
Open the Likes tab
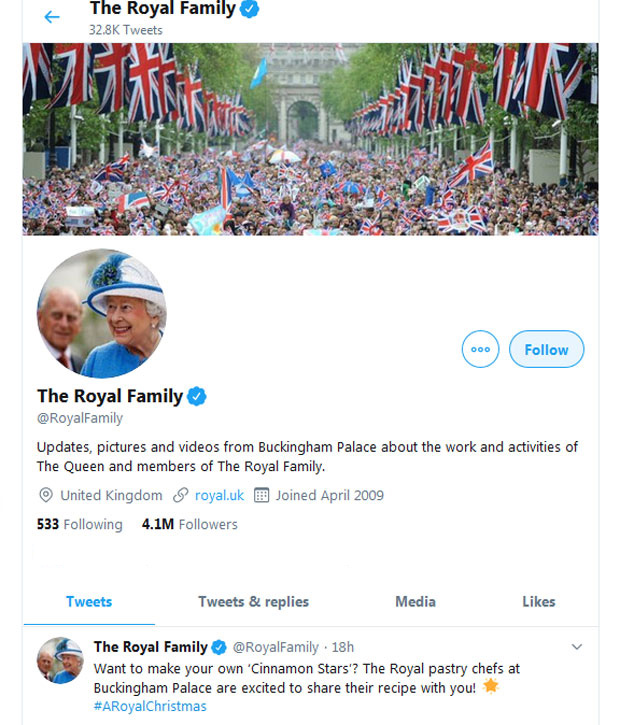538,601
